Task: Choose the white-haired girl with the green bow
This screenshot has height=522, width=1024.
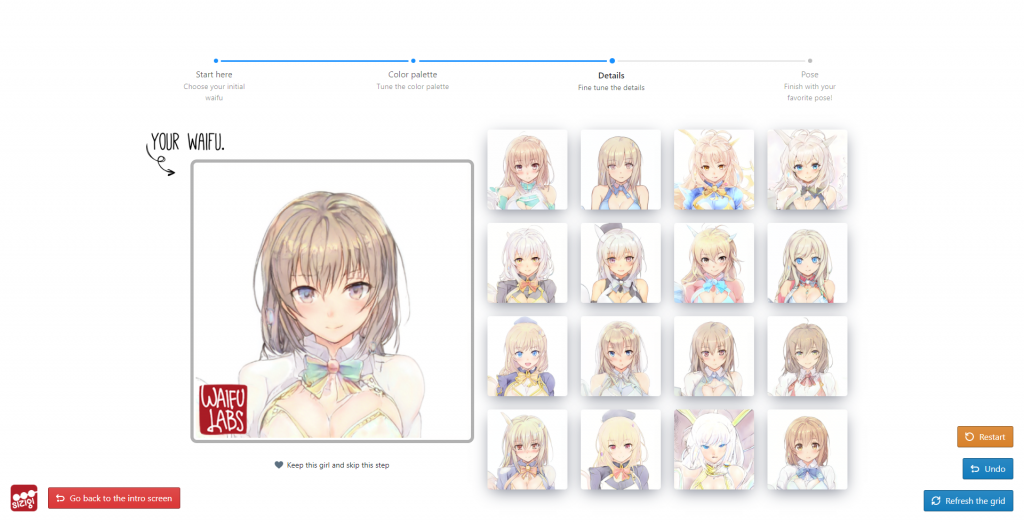Action: coord(807,170)
